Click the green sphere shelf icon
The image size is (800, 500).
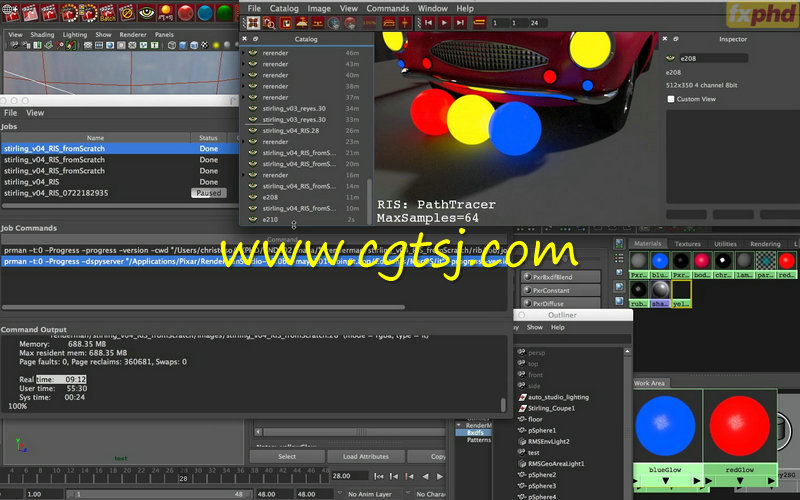pyautogui.click(x=224, y=12)
